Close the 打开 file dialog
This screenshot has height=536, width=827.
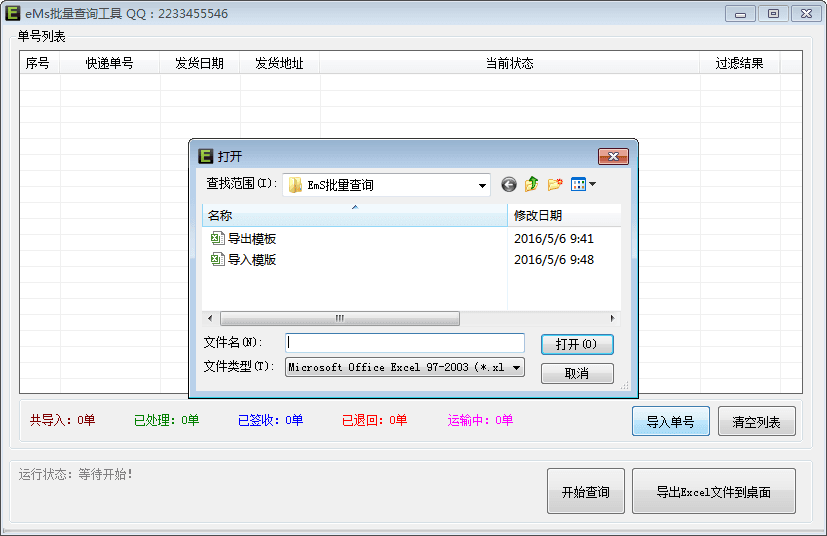click(x=612, y=156)
